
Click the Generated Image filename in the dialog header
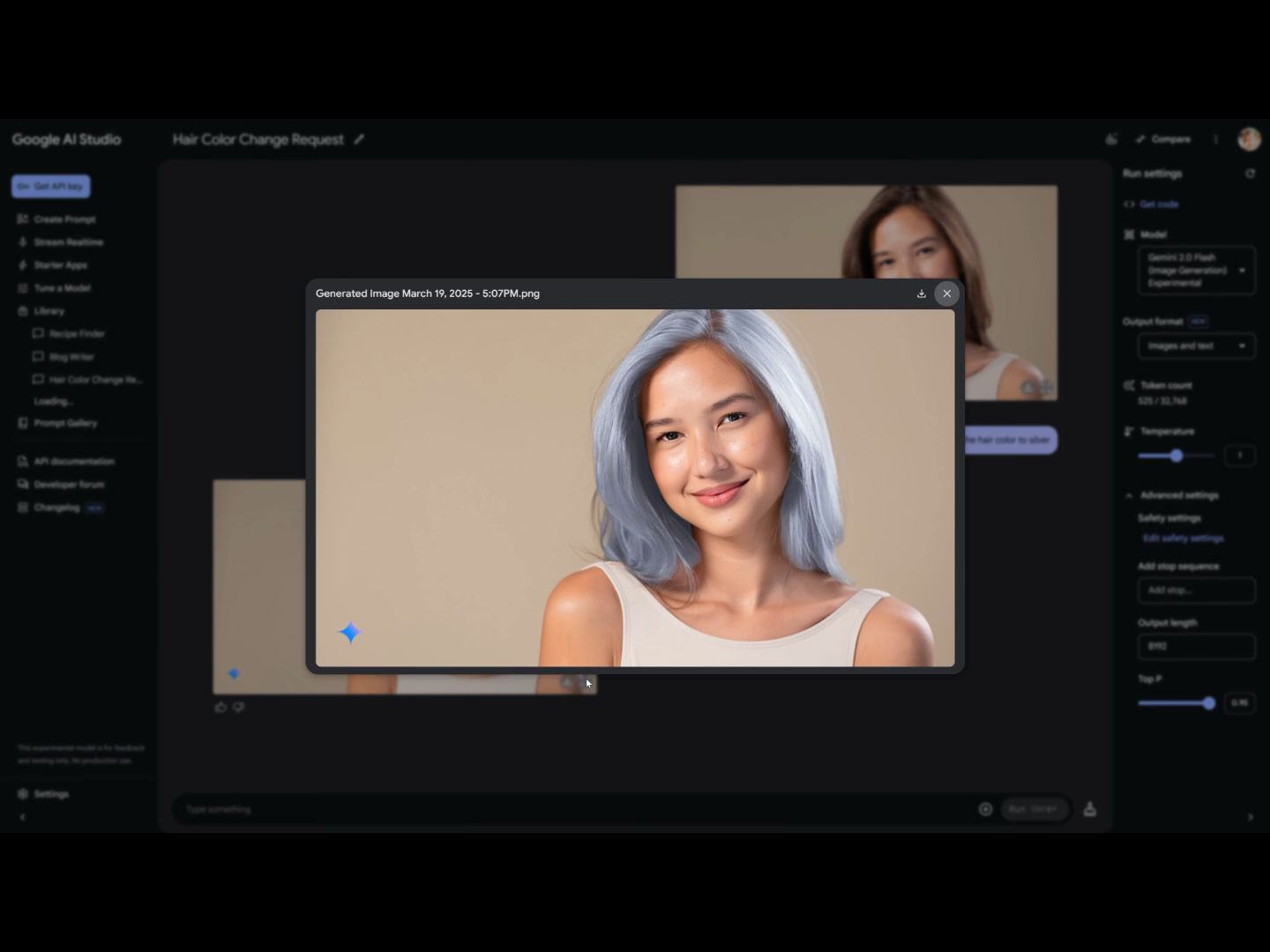tap(428, 294)
